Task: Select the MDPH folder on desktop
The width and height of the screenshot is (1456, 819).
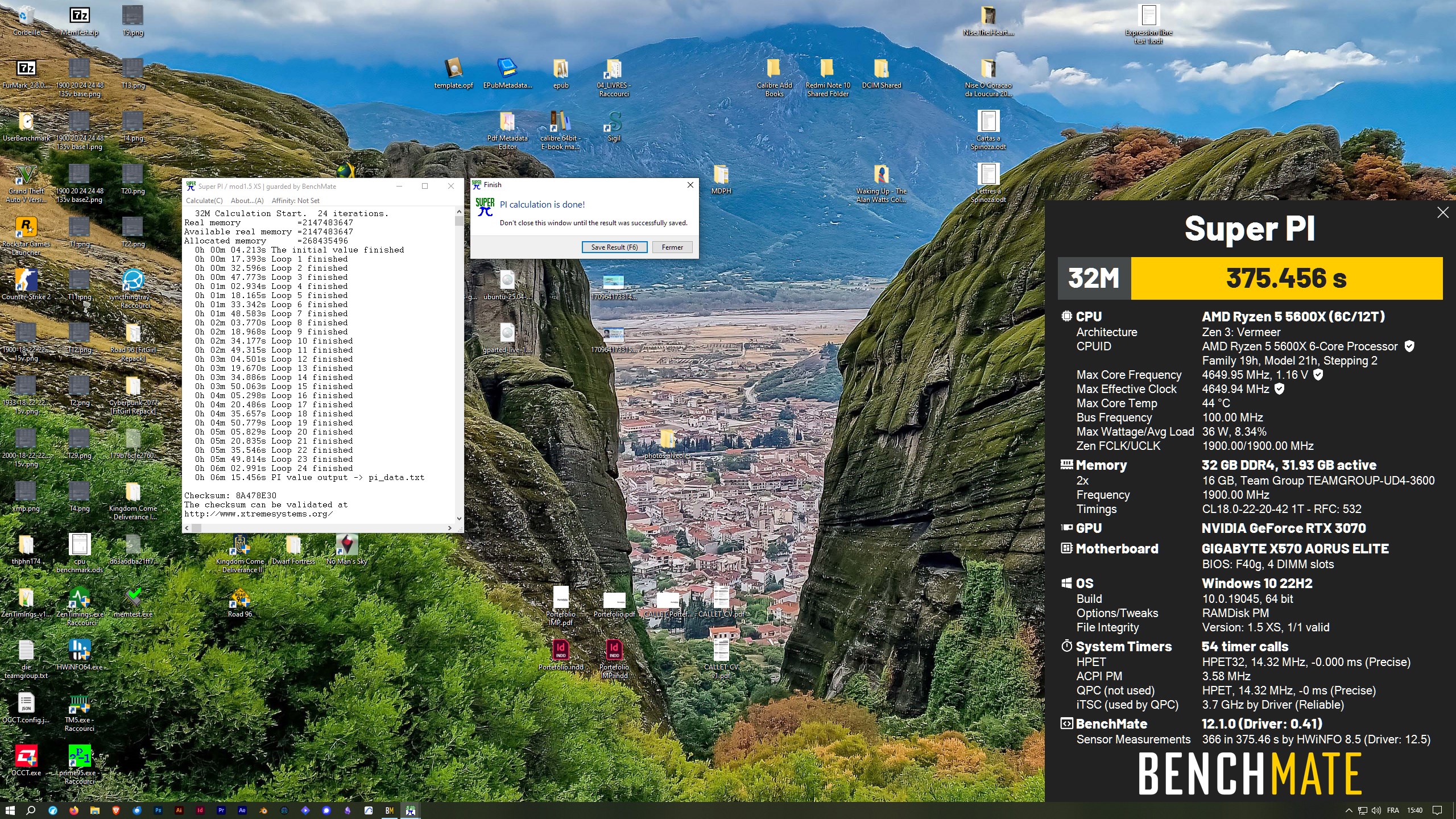Action: click(721, 179)
